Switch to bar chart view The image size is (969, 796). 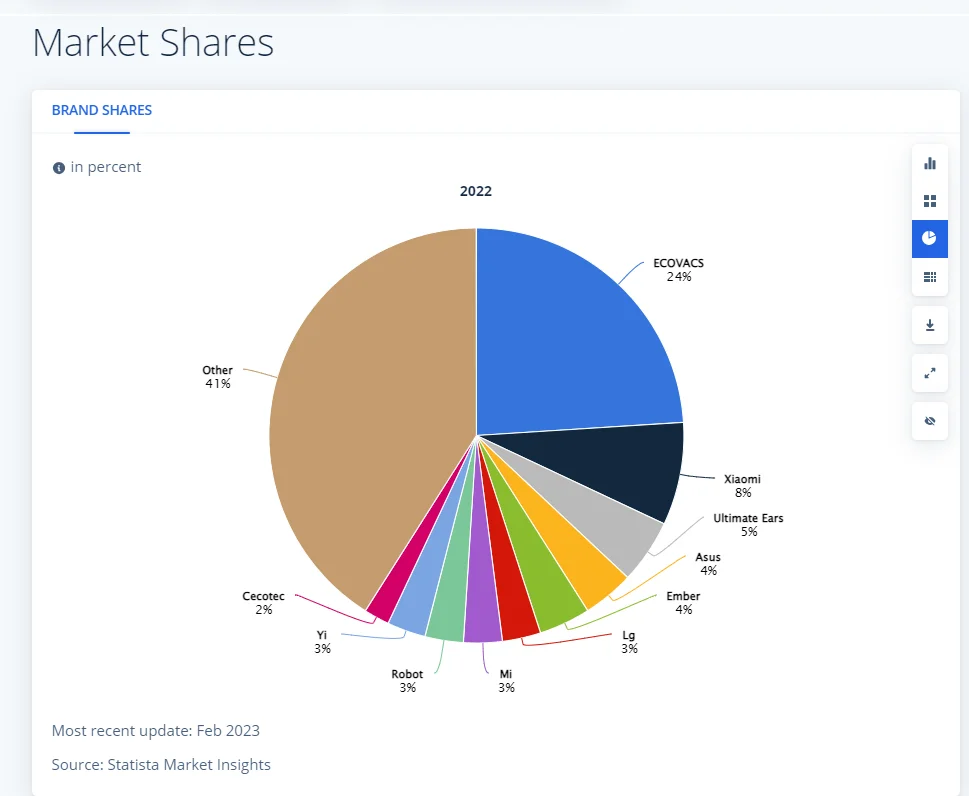(x=929, y=163)
